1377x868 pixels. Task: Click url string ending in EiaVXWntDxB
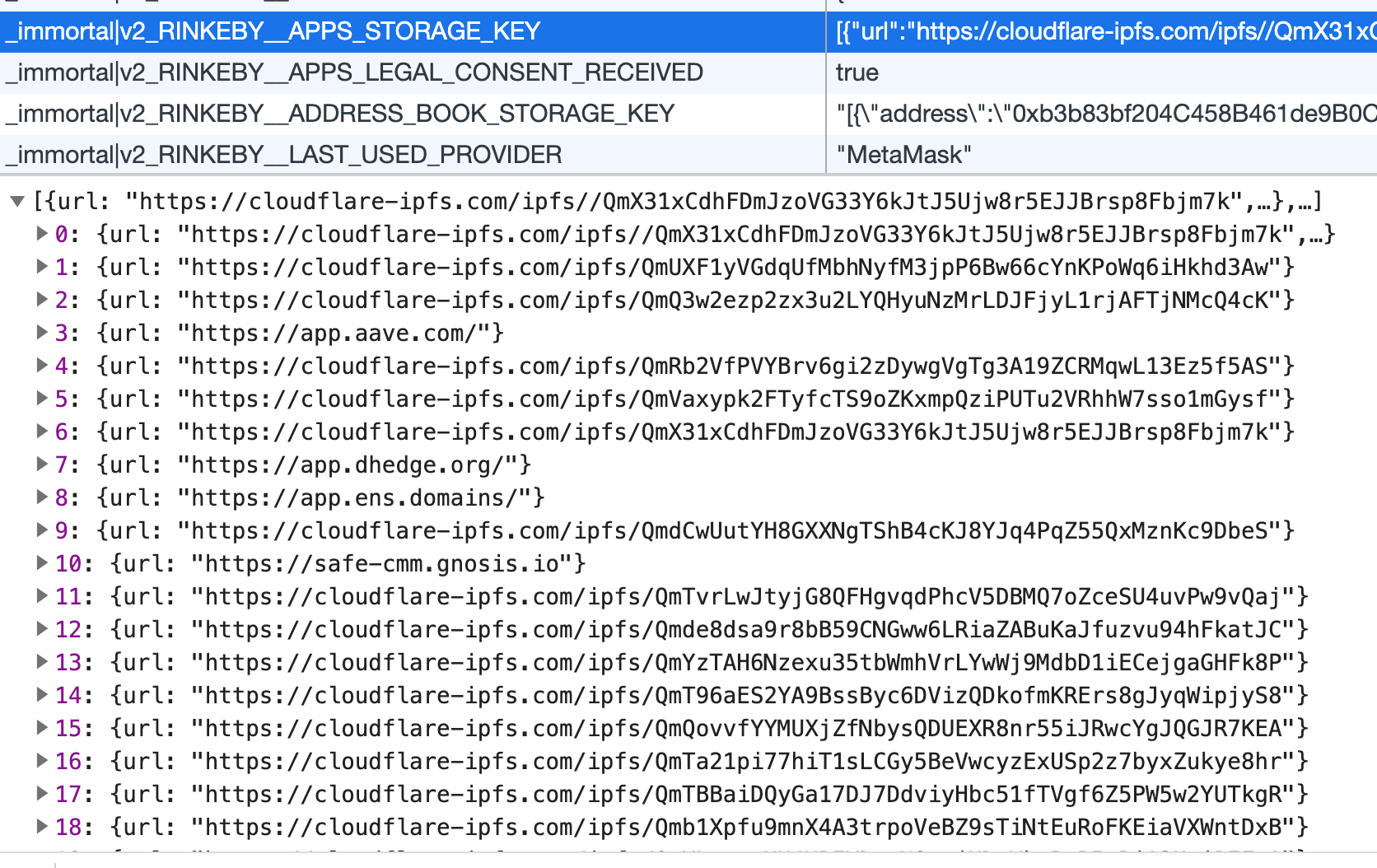pyautogui.click(x=744, y=827)
